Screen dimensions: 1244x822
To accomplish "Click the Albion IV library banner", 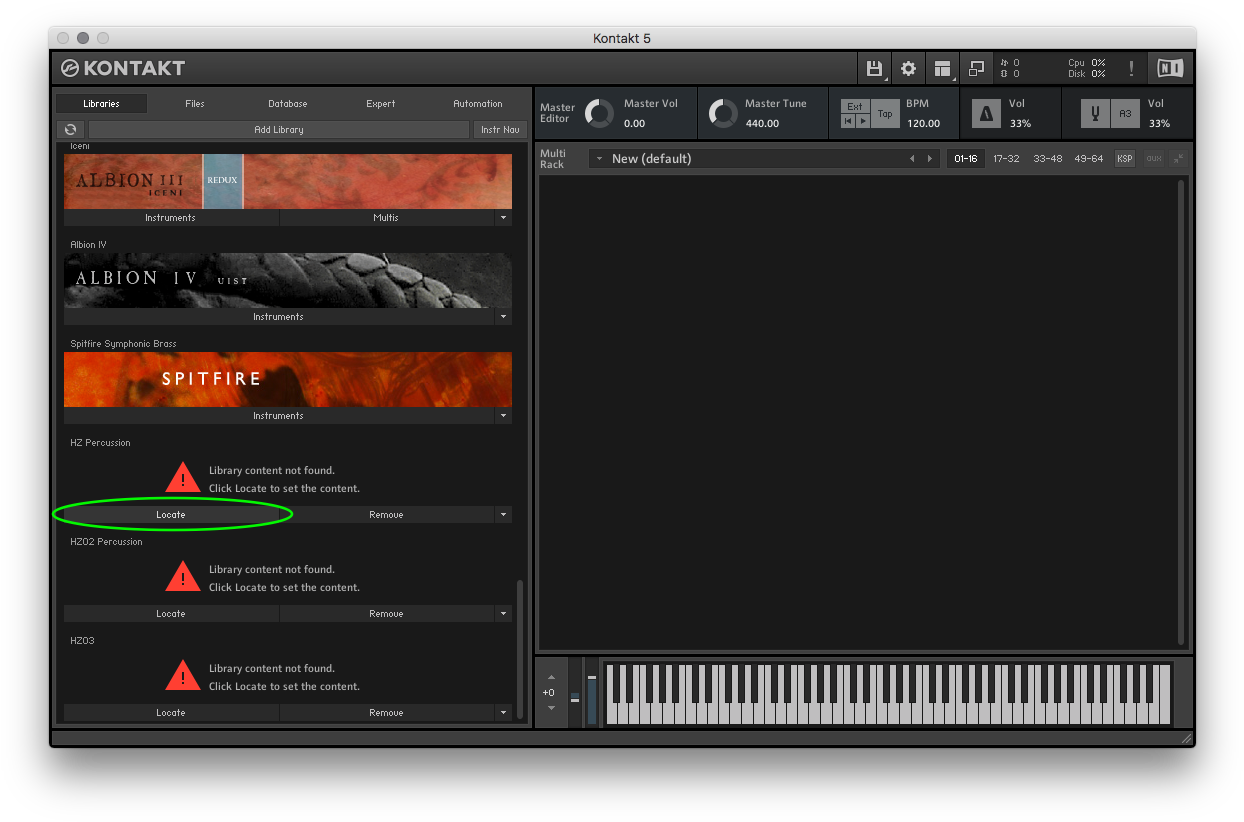I will pyautogui.click(x=288, y=280).
